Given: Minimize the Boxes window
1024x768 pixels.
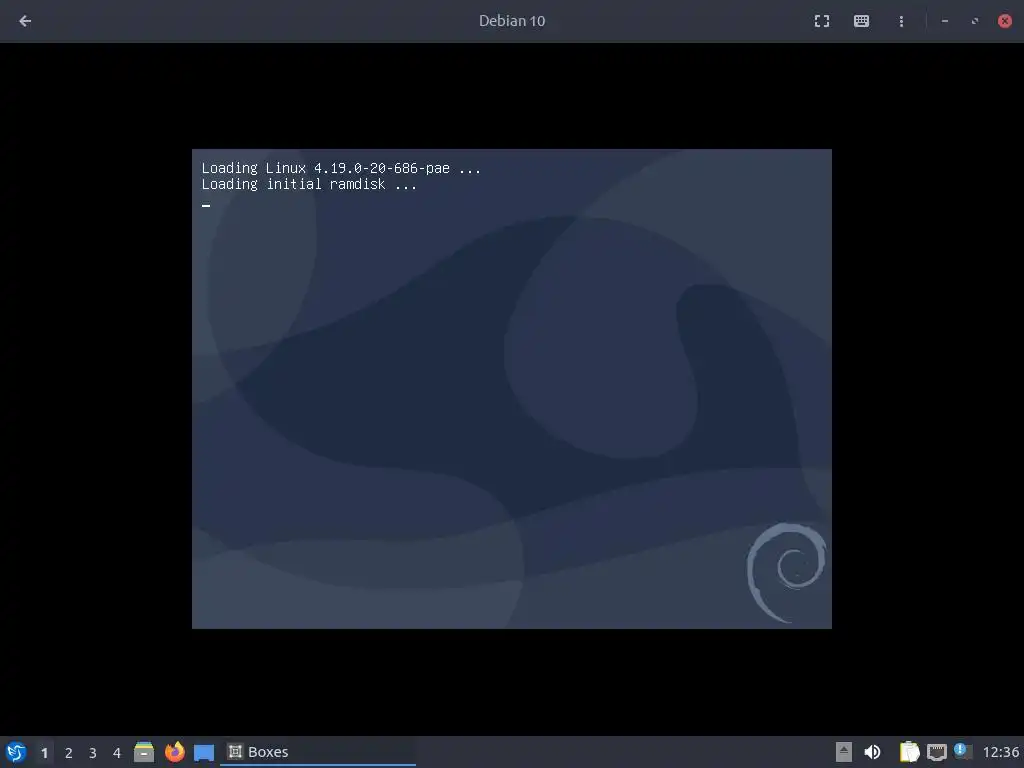Looking at the screenshot, I should pos(944,21).
